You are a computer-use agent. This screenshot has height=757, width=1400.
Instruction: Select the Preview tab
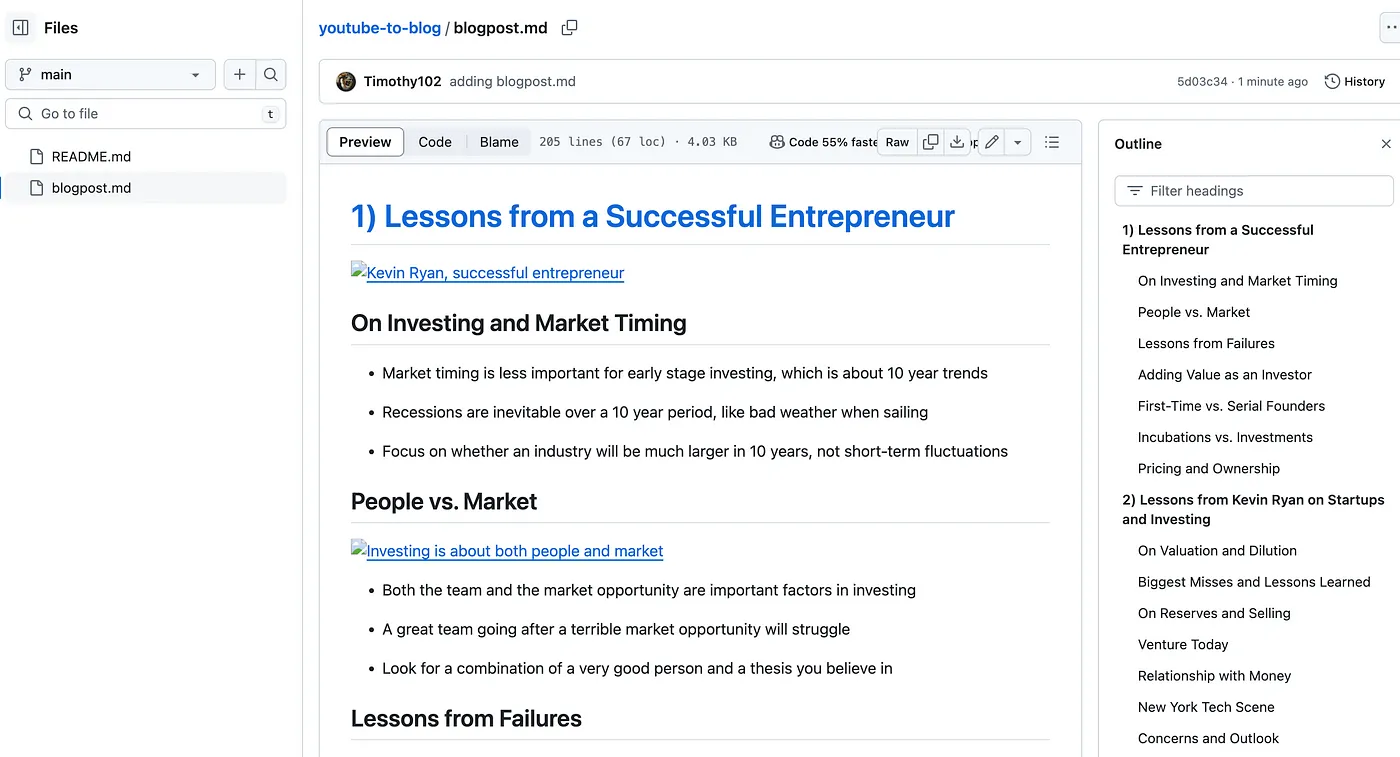(x=365, y=142)
